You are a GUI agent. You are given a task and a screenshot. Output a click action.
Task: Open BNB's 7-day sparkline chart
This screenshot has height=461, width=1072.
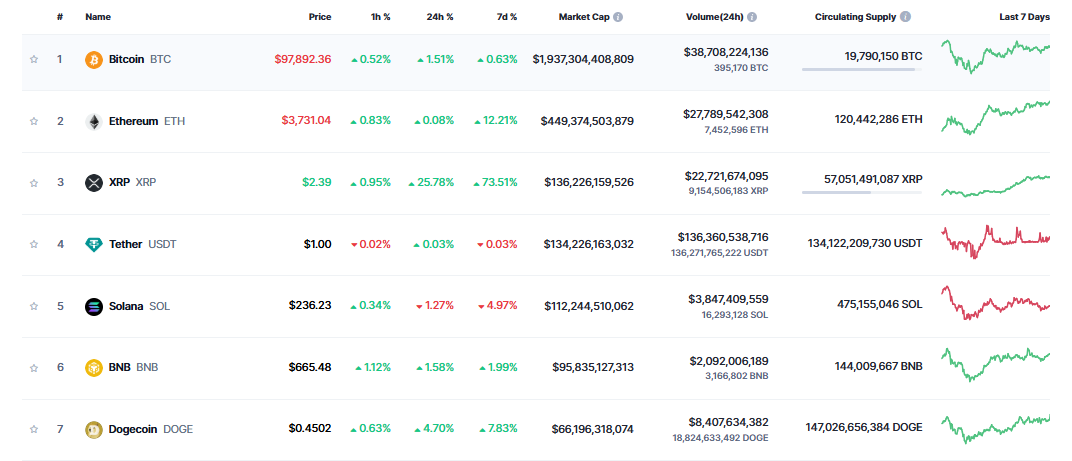pos(995,364)
